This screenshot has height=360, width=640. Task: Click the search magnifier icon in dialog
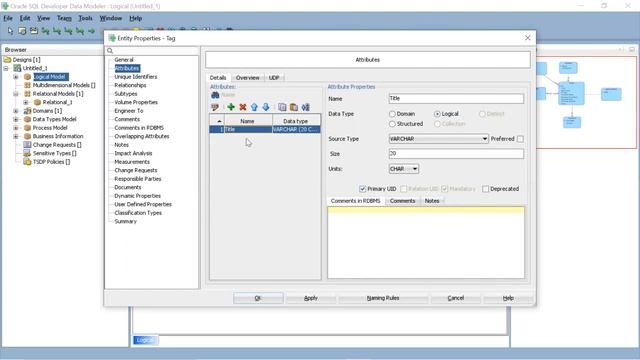(x=110, y=51)
